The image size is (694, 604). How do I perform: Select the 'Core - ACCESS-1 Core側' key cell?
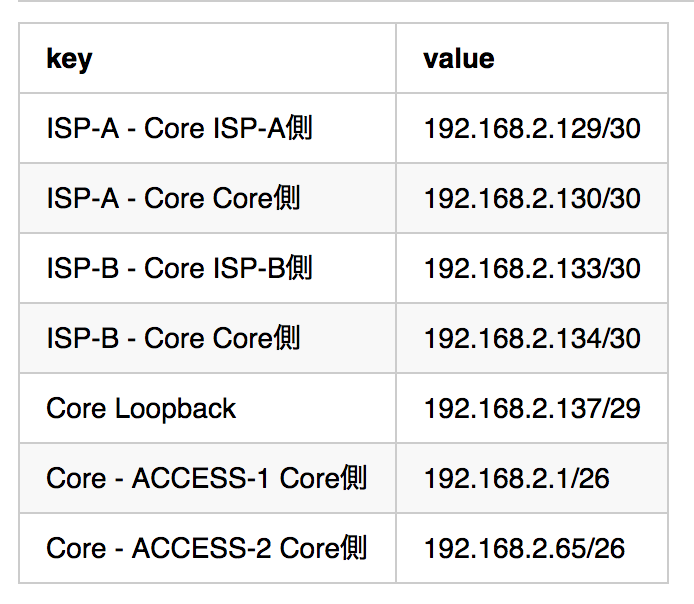206,478
